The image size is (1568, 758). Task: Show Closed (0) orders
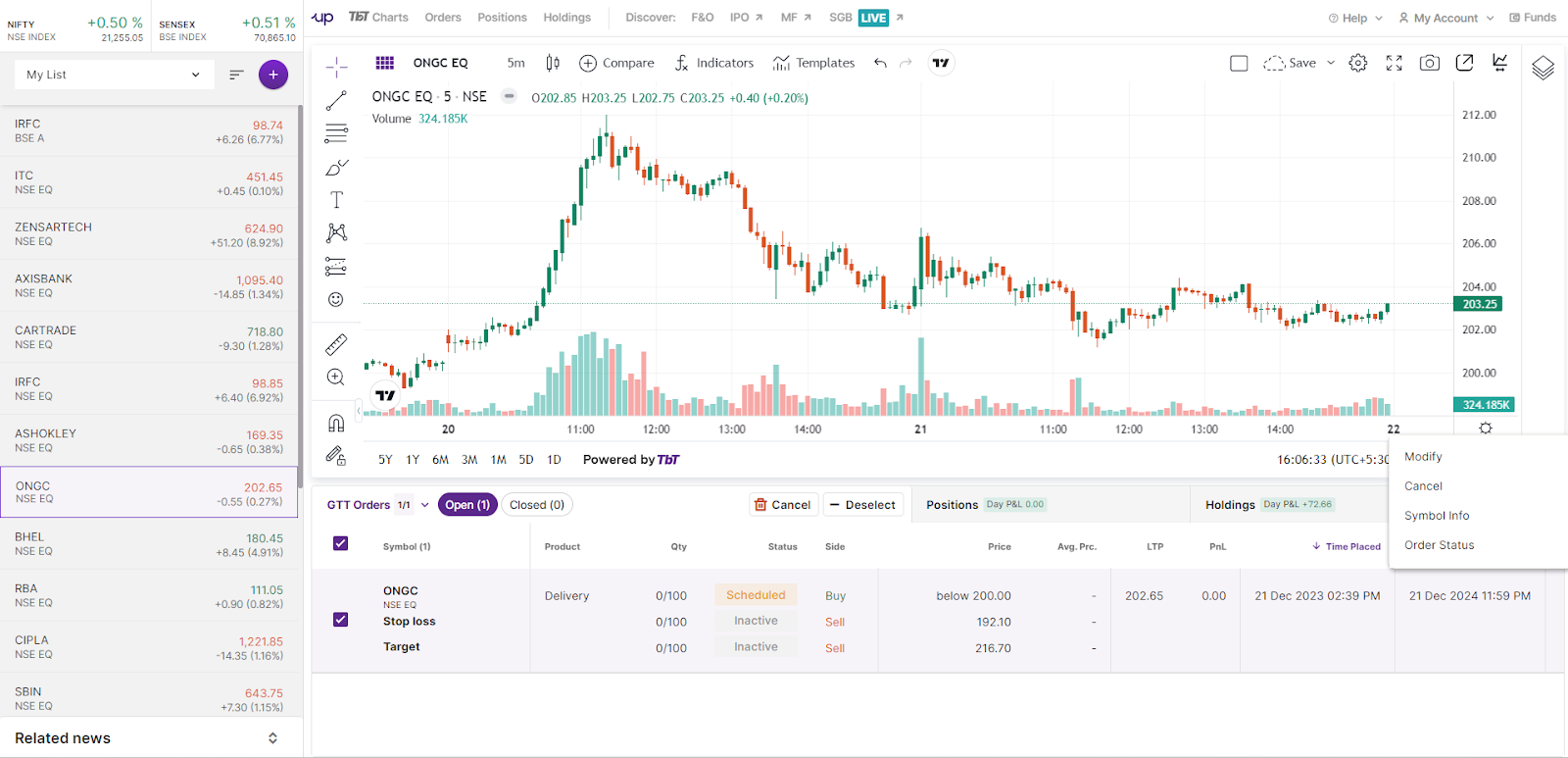pos(537,505)
